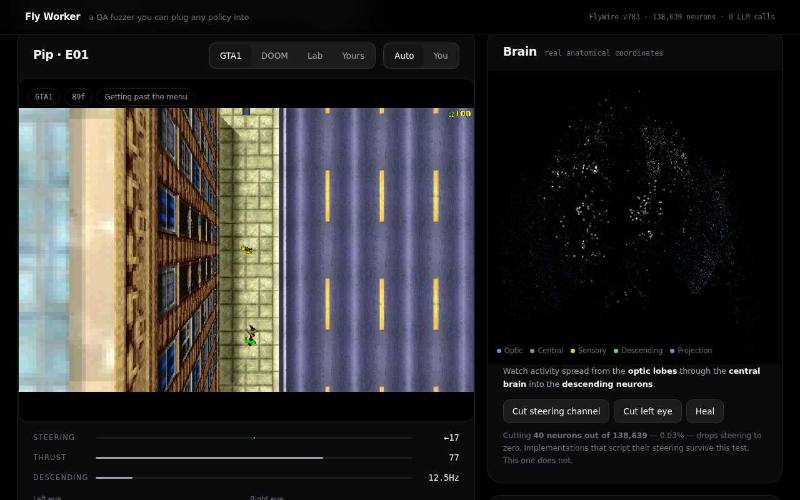Click the Brain panel heading
The height and width of the screenshot is (500, 800).
coord(519,52)
